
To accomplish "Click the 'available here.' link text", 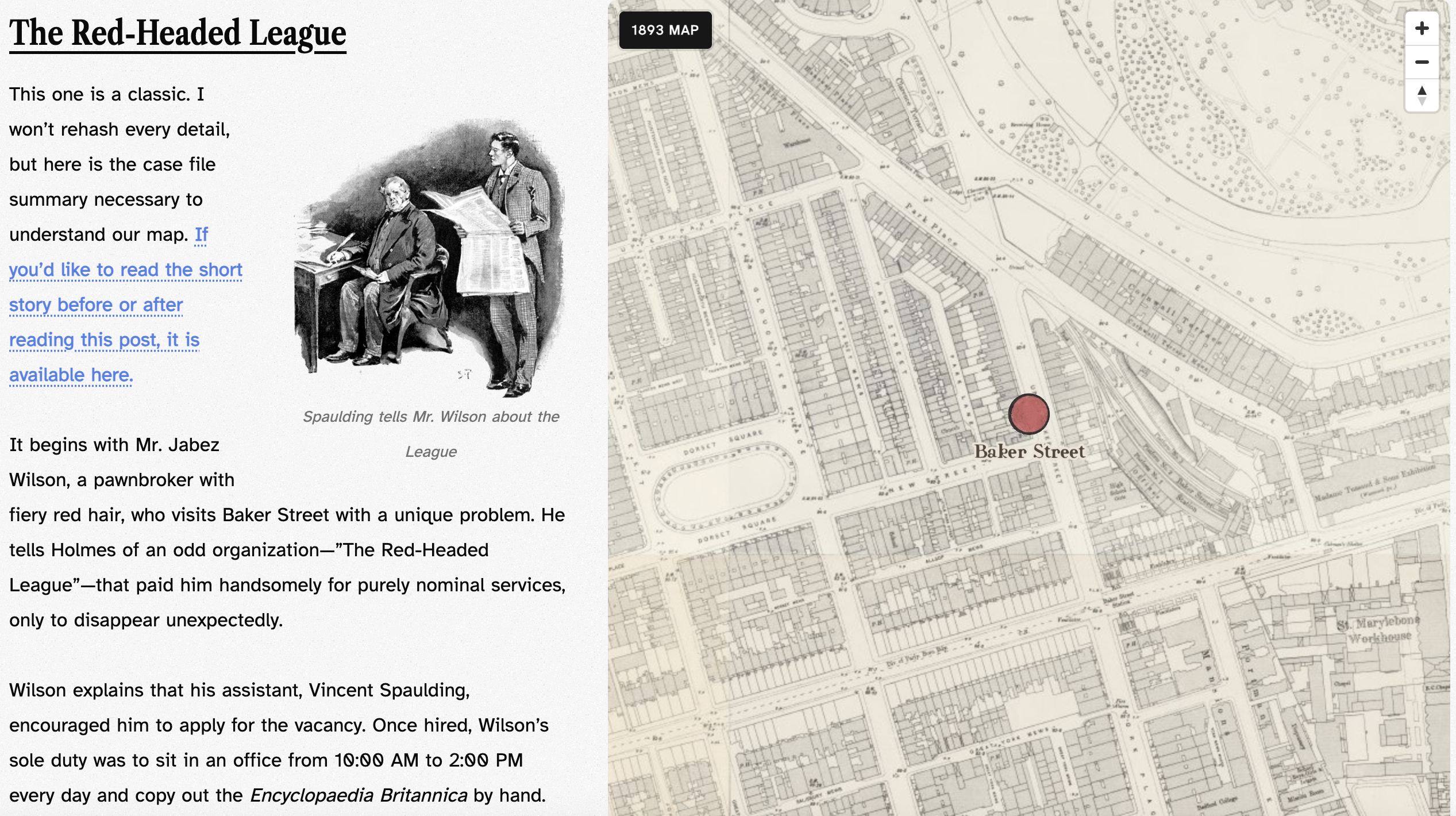I will click(x=71, y=375).
